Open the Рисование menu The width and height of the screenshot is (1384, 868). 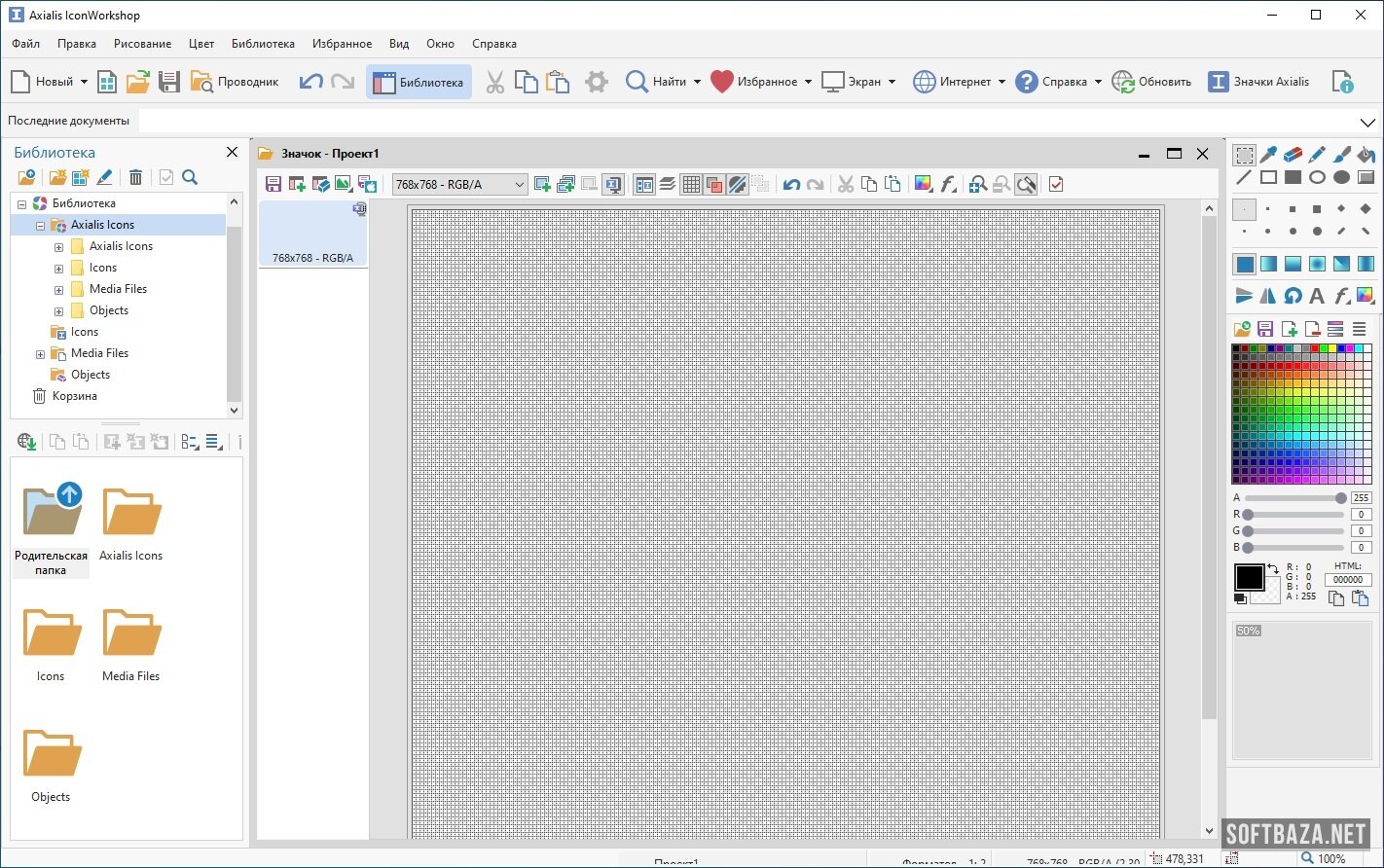pos(142,44)
